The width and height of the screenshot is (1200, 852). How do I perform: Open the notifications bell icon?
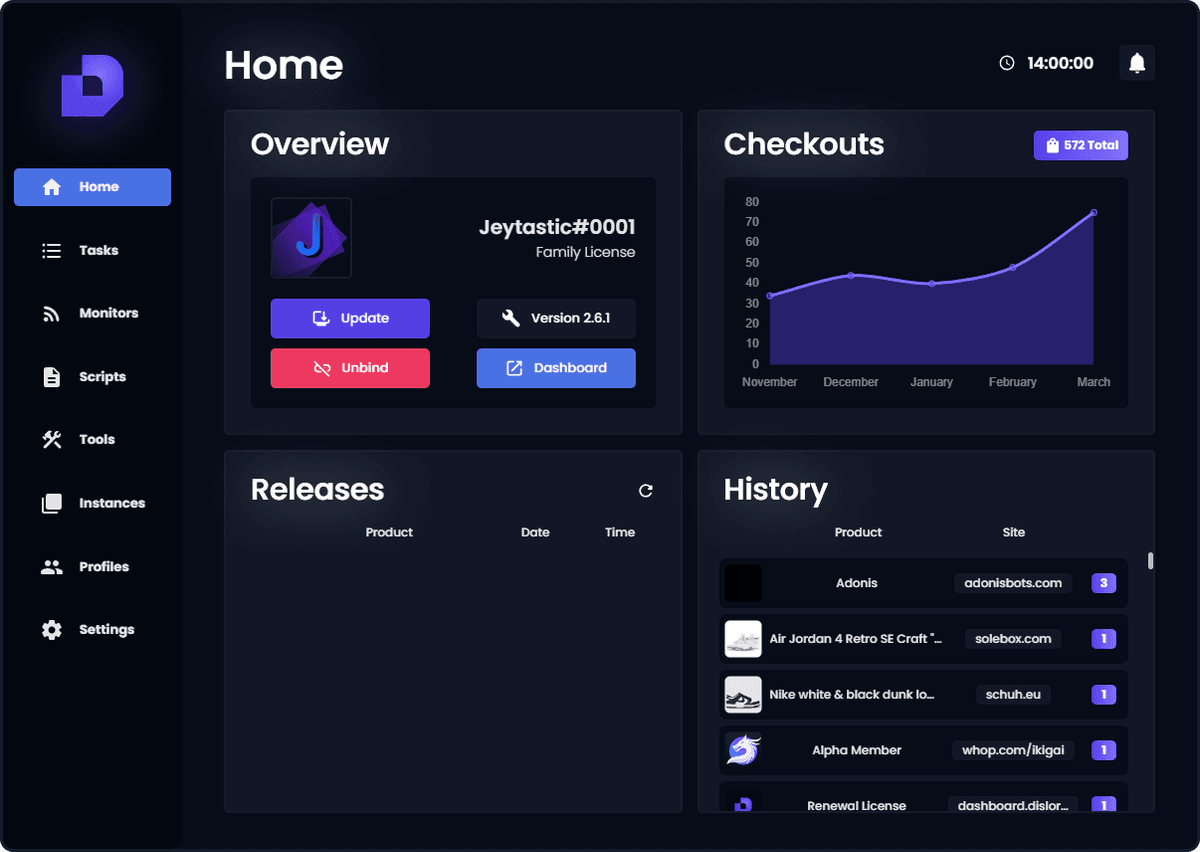pyautogui.click(x=1137, y=62)
